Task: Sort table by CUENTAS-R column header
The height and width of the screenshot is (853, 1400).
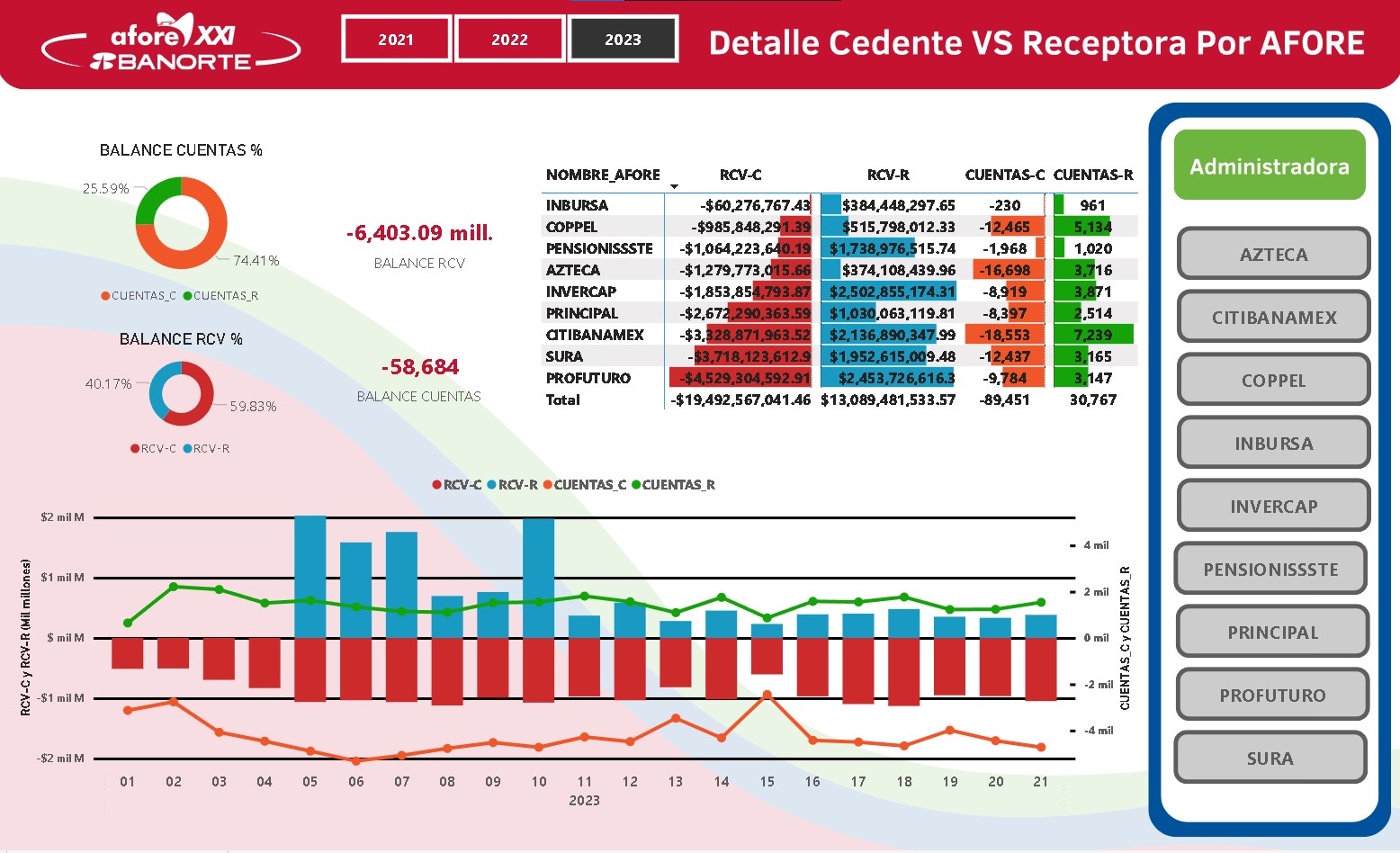Action: tap(1092, 175)
